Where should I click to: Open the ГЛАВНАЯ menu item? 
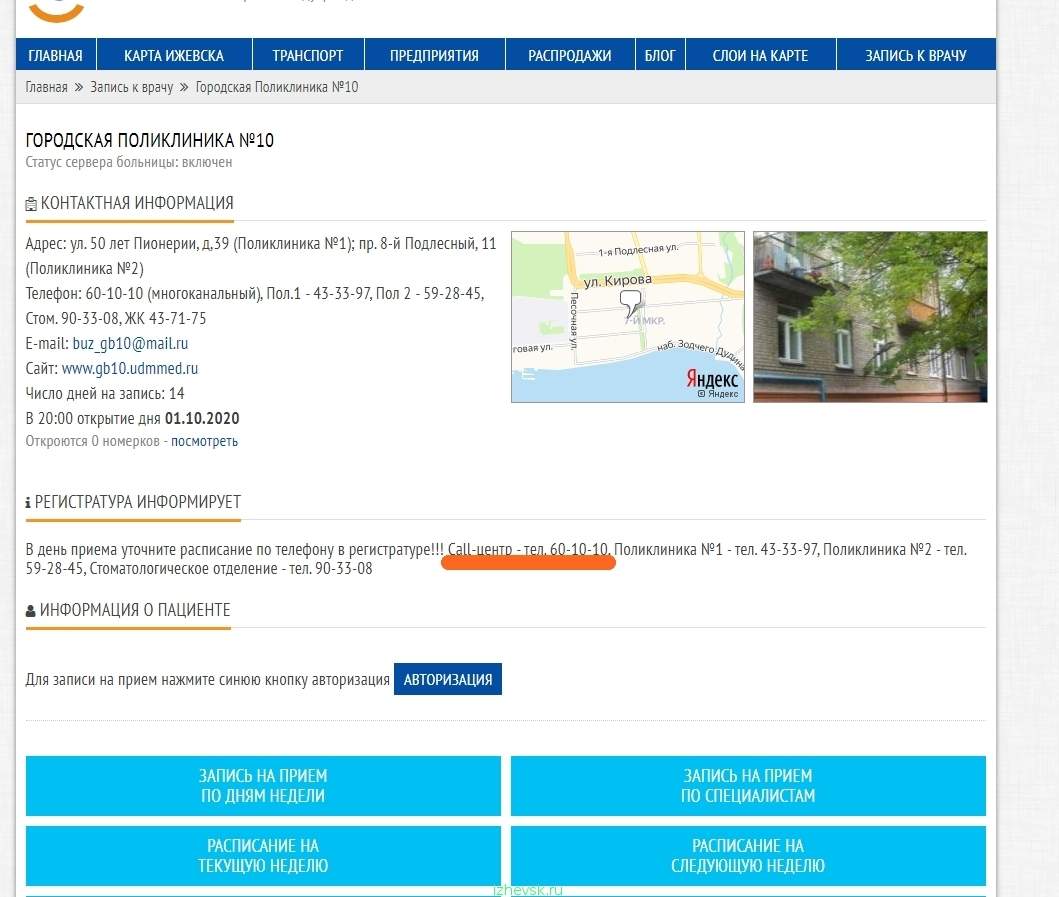tap(56, 56)
